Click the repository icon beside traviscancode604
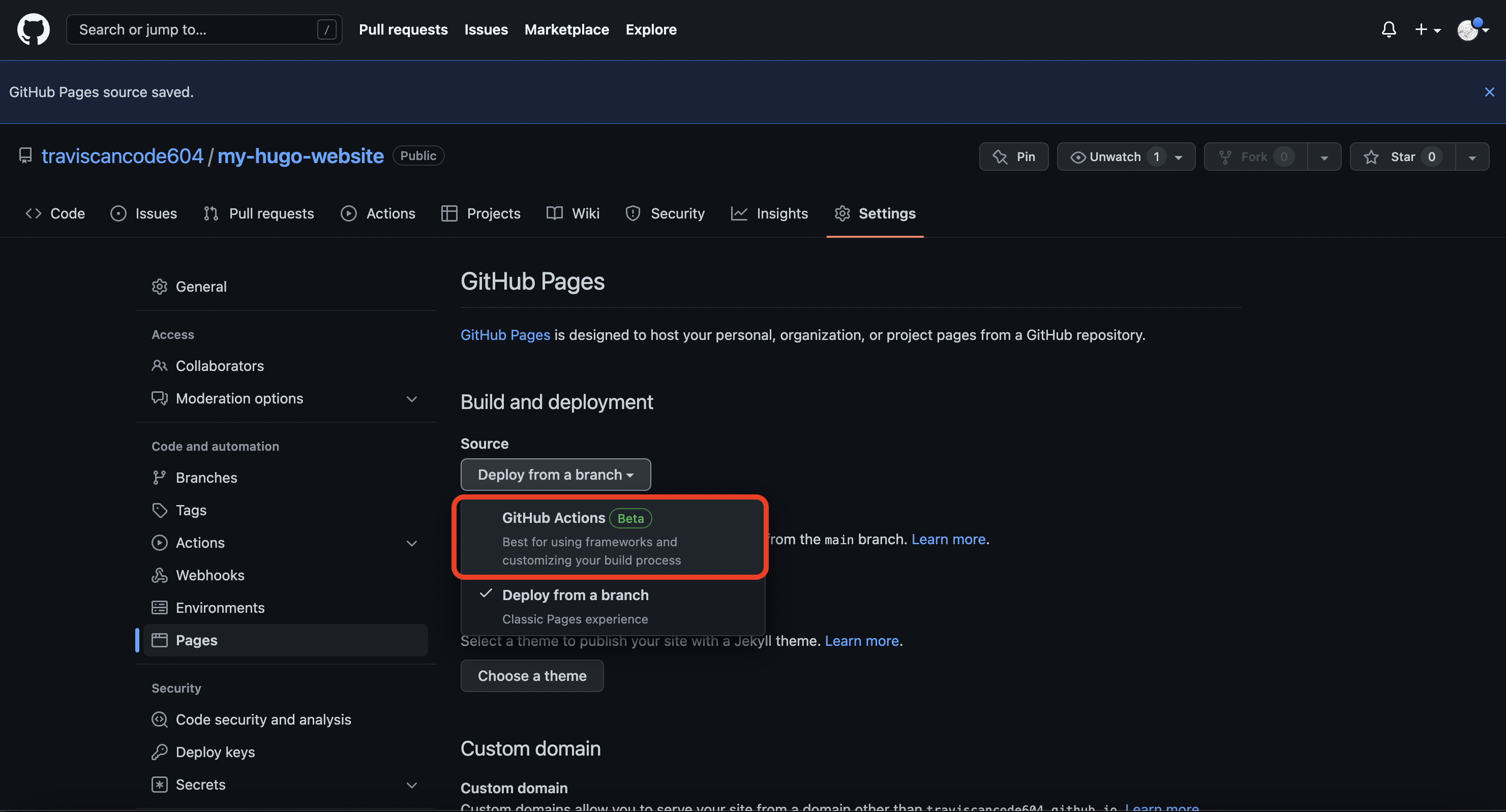The width and height of the screenshot is (1506, 812). (25, 155)
